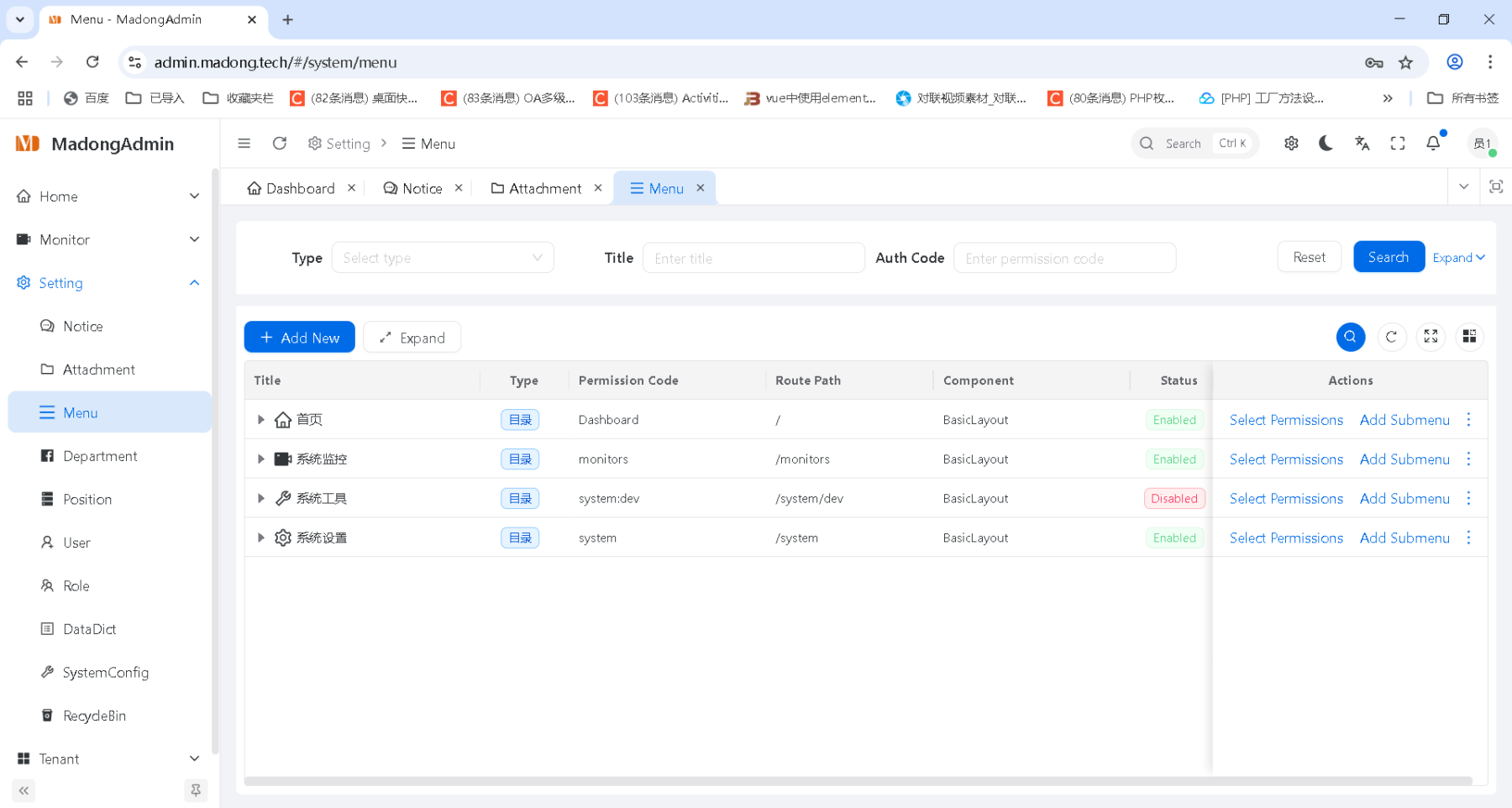Open column settings grid icon
This screenshot has width=1512, height=808.
[1469, 337]
